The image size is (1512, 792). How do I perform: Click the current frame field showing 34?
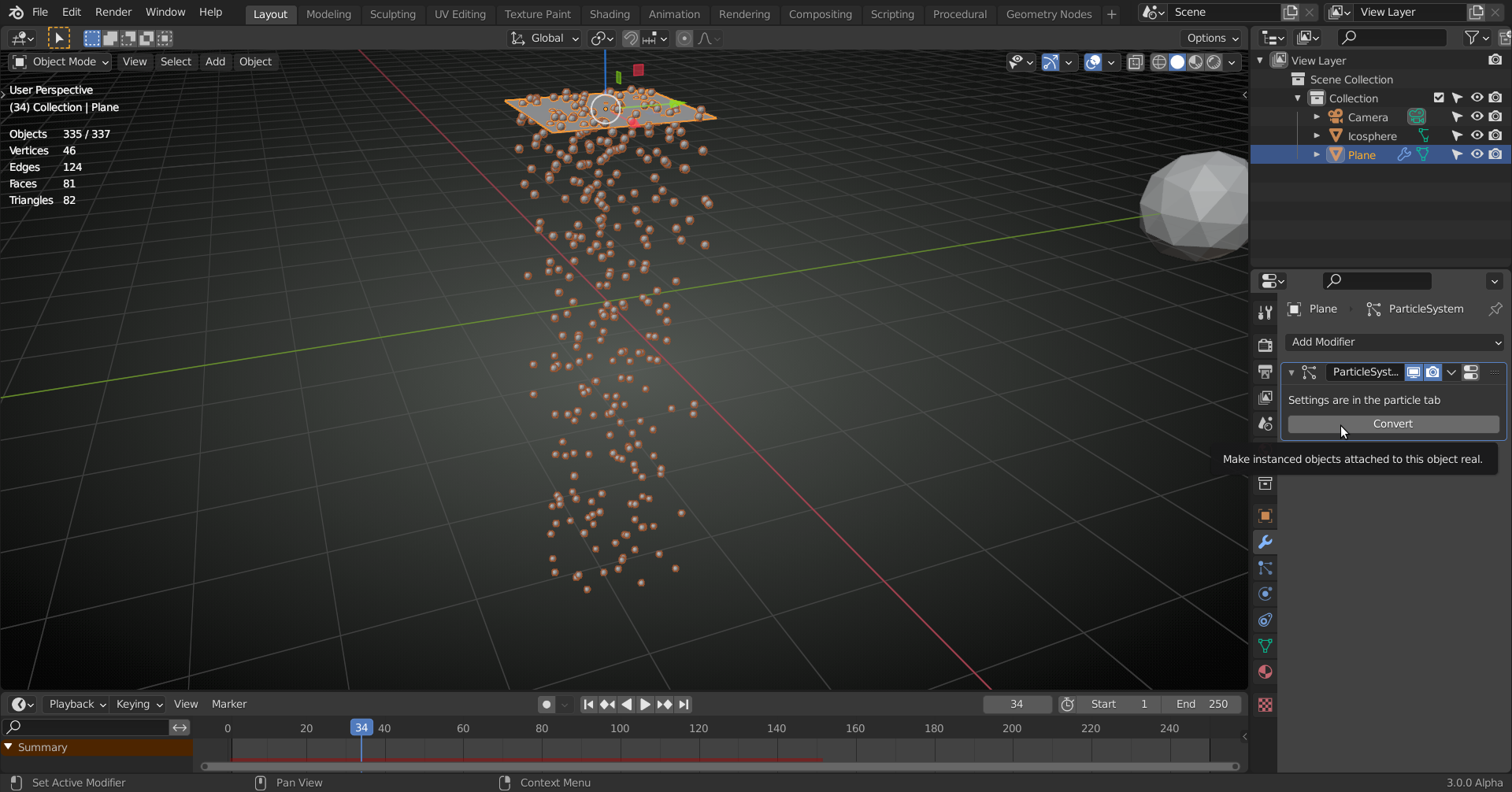[x=1017, y=704]
